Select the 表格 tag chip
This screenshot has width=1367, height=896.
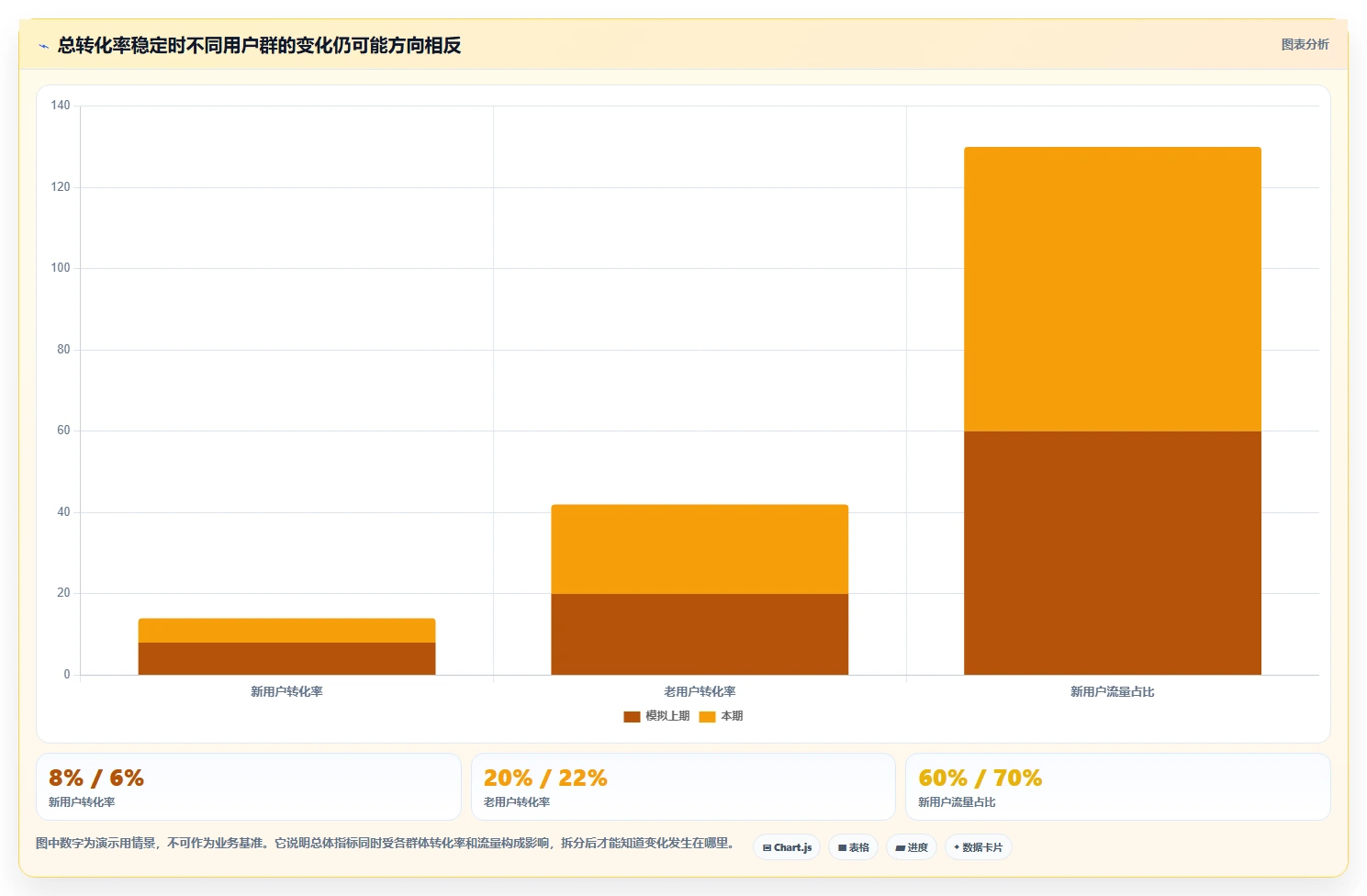pos(853,847)
